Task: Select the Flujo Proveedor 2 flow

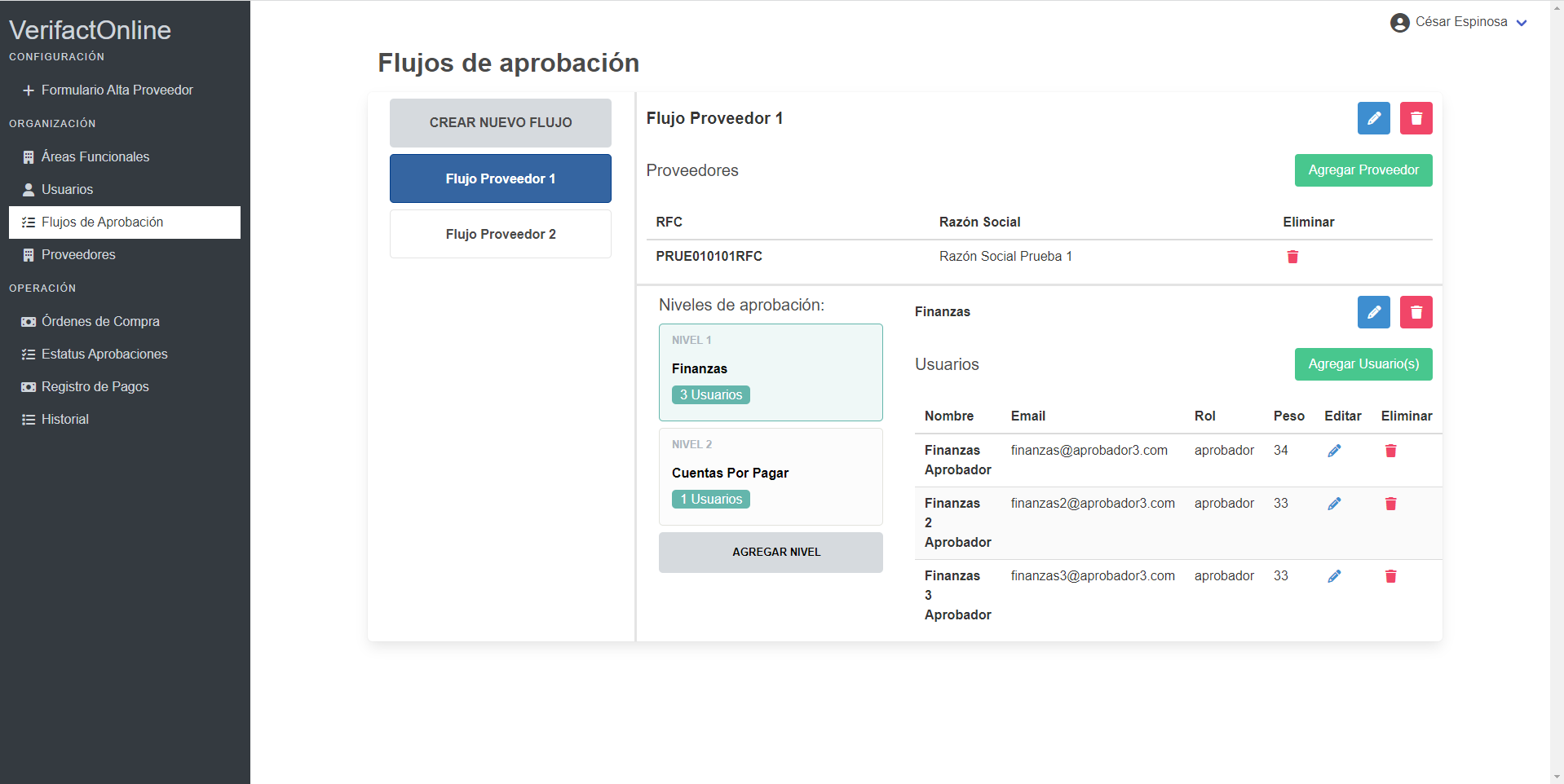Action: [500, 235]
